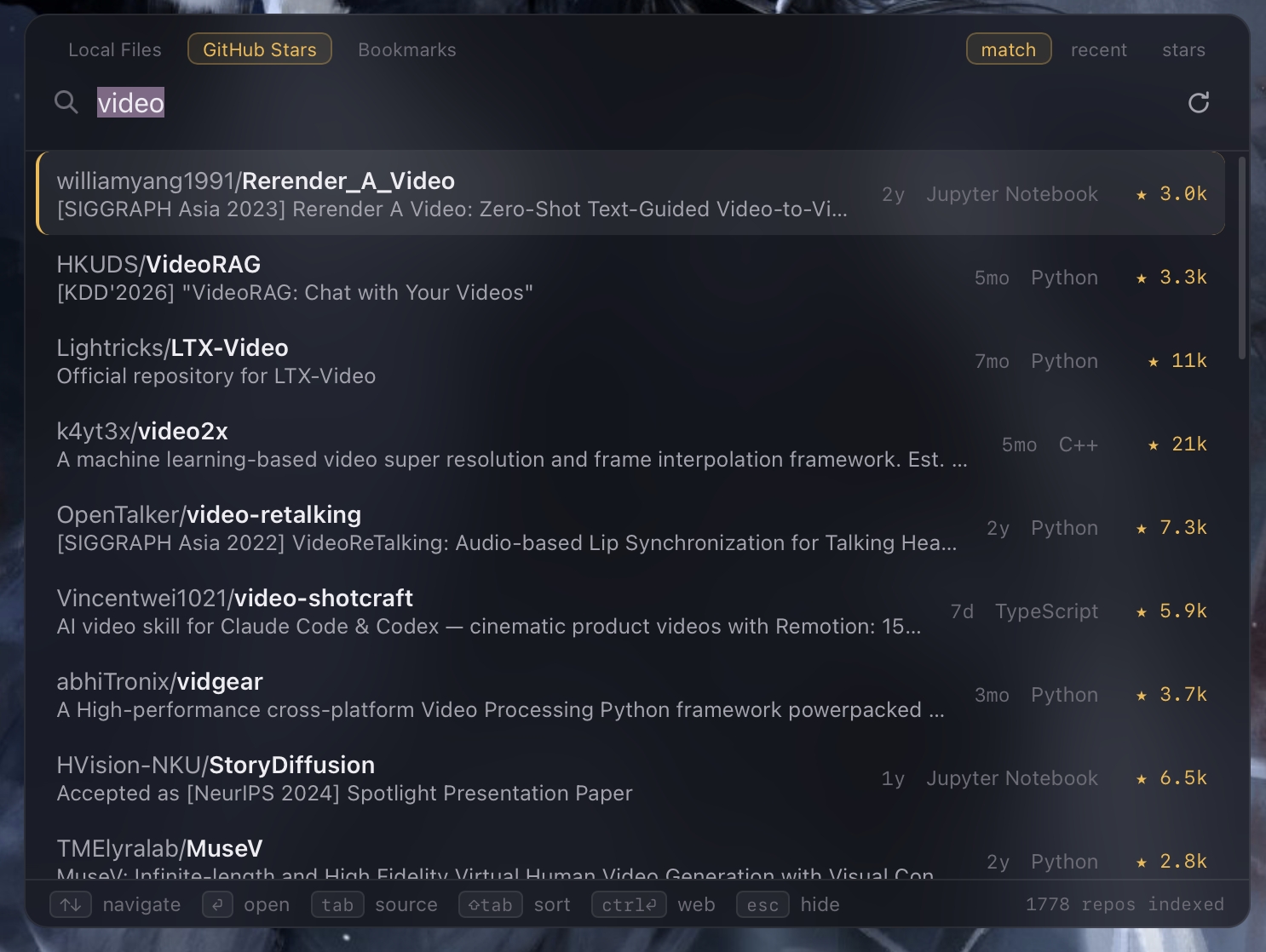This screenshot has width=1266, height=952.
Task: Click '5.9k' star count on video-shotcraft
Action: pyautogui.click(x=1183, y=611)
